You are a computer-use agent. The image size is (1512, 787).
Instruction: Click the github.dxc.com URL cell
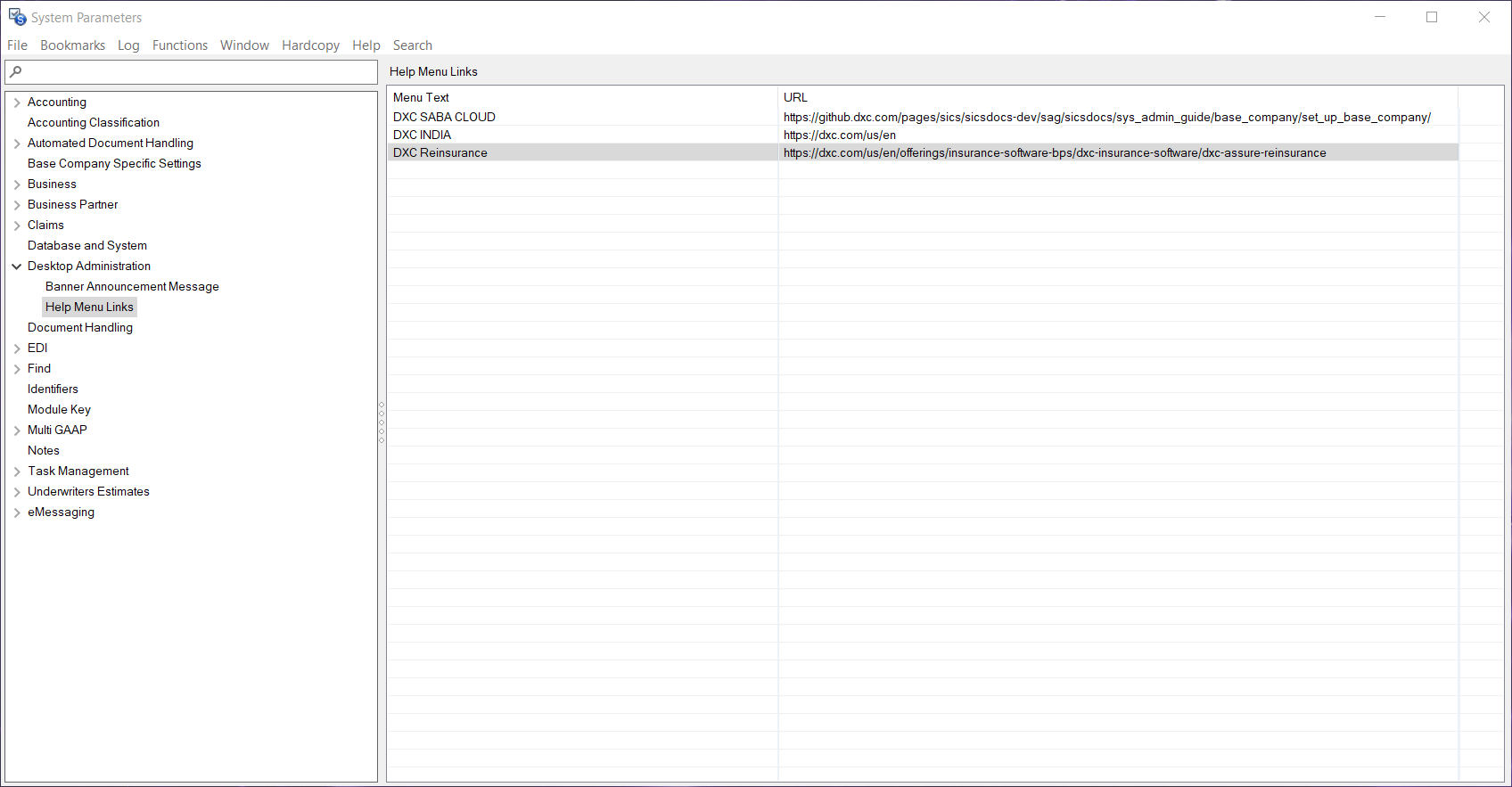coord(1118,117)
